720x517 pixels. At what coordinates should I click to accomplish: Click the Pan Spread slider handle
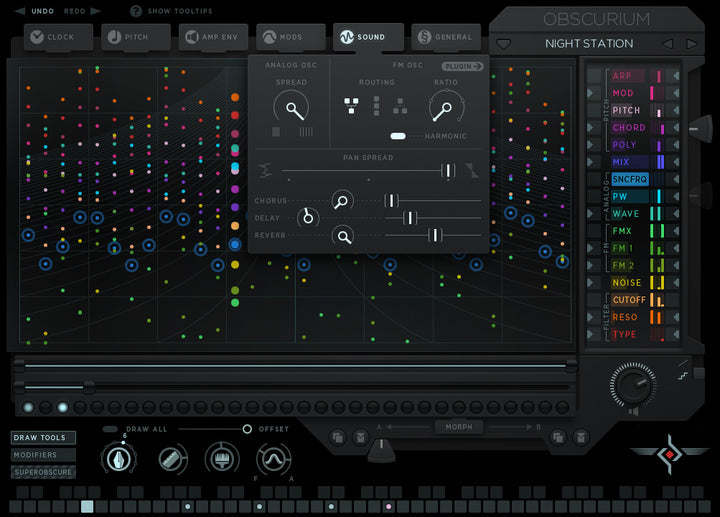[x=448, y=170]
